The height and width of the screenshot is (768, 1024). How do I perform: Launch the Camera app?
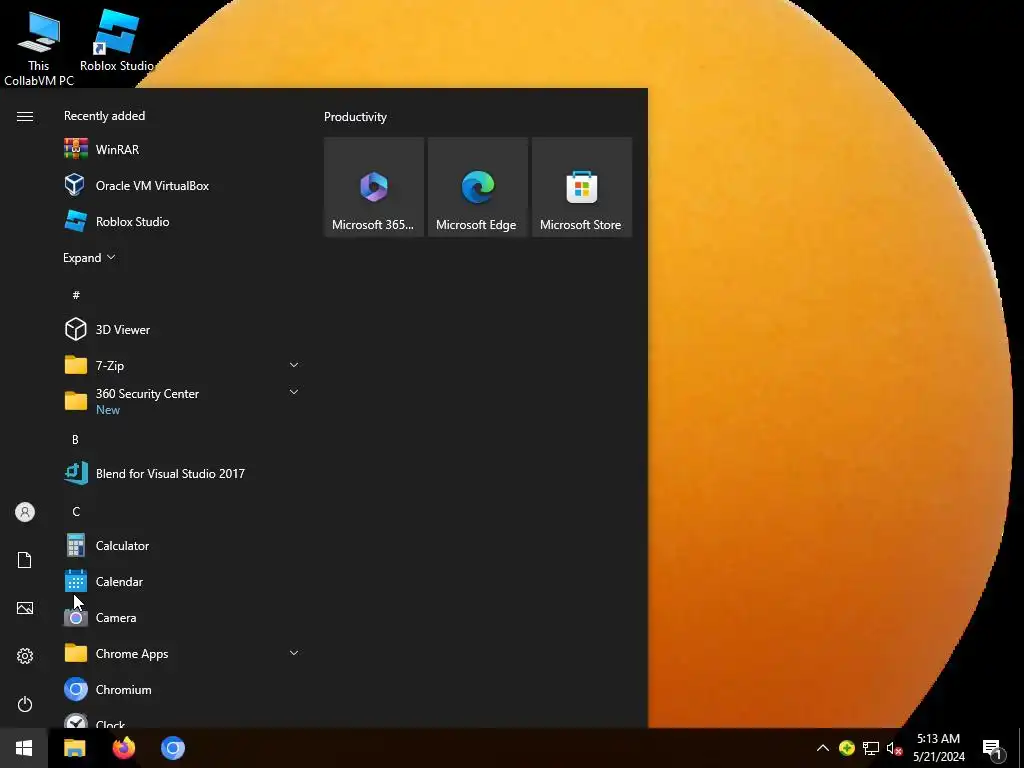(x=182, y=617)
